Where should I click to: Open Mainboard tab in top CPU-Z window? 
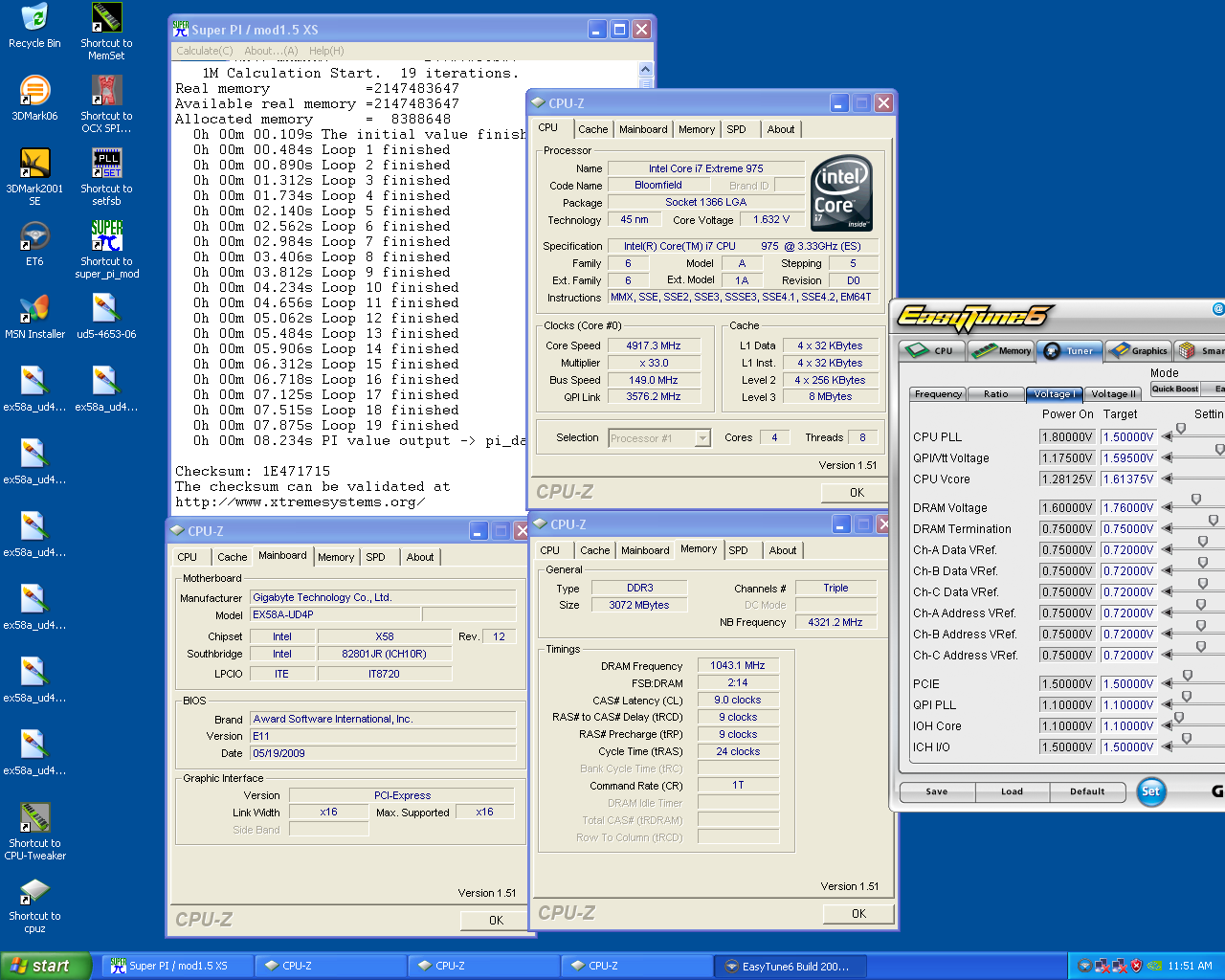643,129
